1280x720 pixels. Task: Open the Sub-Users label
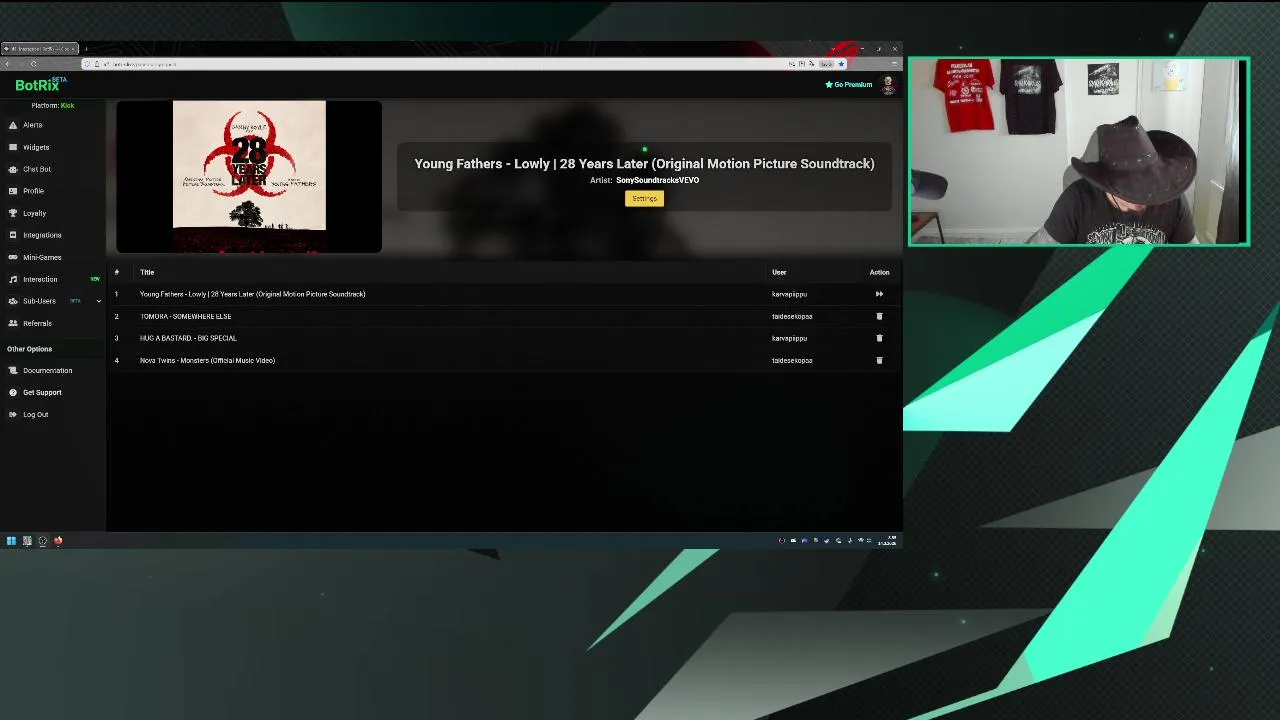coord(39,301)
